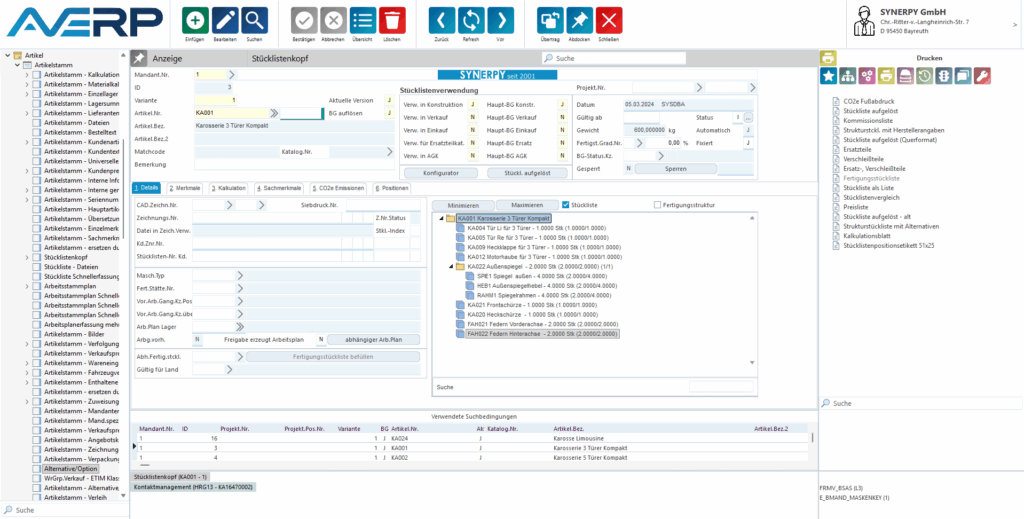Collapse the Artikelstamm tree node in the sidebar
The width and height of the screenshot is (1024, 519).
(18, 64)
